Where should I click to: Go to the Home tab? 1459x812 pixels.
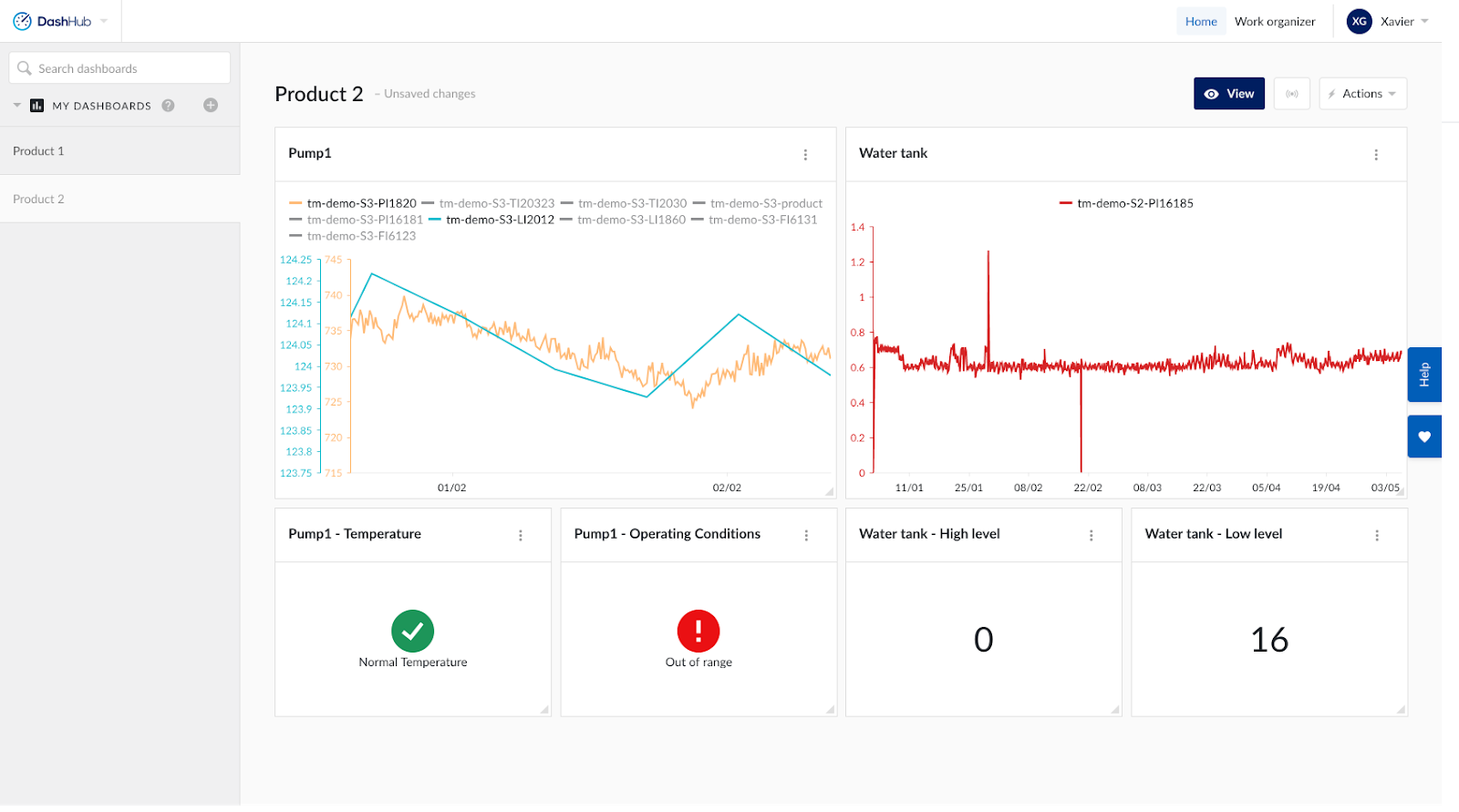[x=1201, y=22]
